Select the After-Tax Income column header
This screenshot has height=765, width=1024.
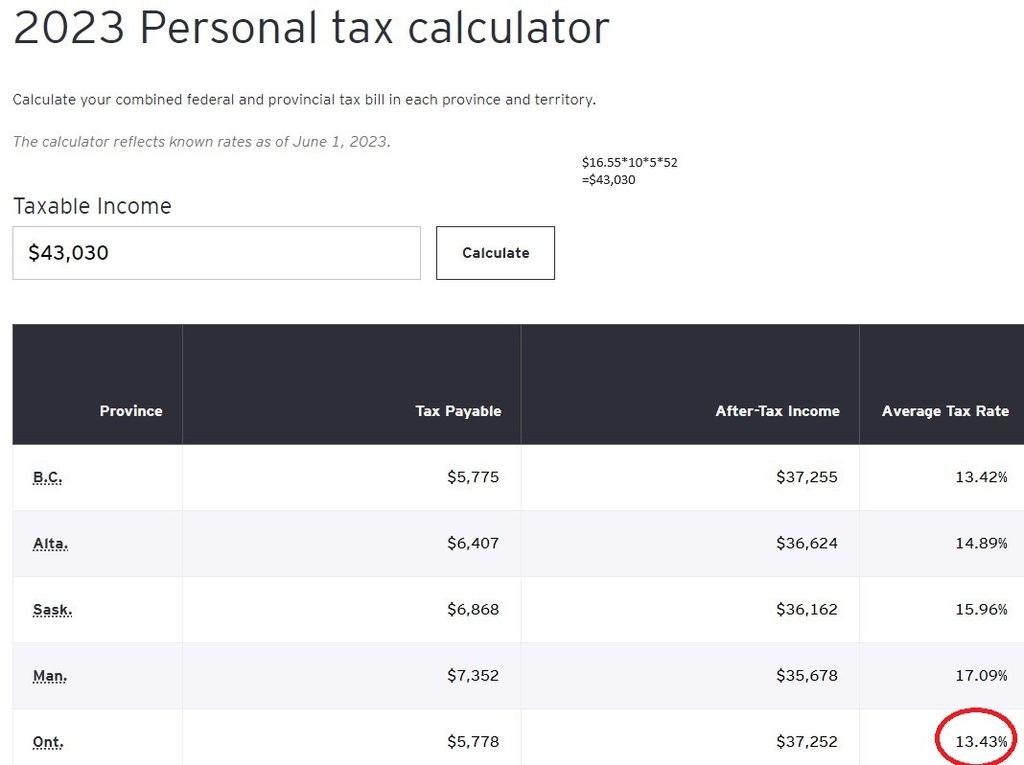tap(777, 411)
